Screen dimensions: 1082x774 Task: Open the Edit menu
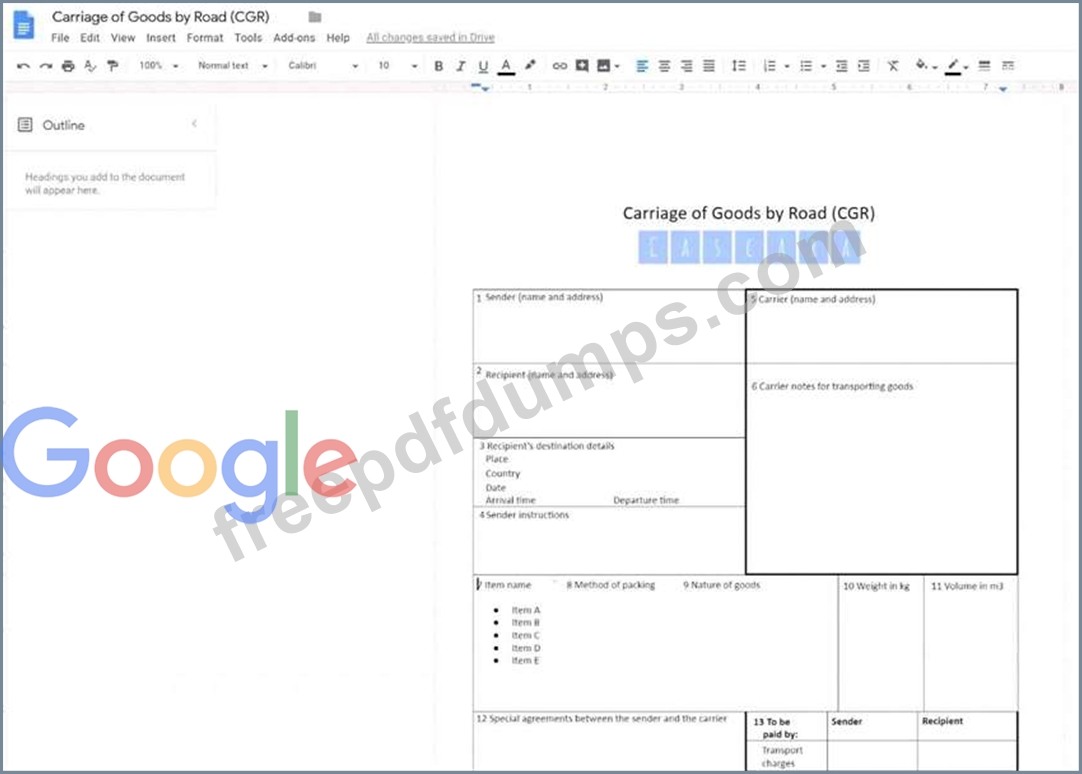[x=90, y=37]
